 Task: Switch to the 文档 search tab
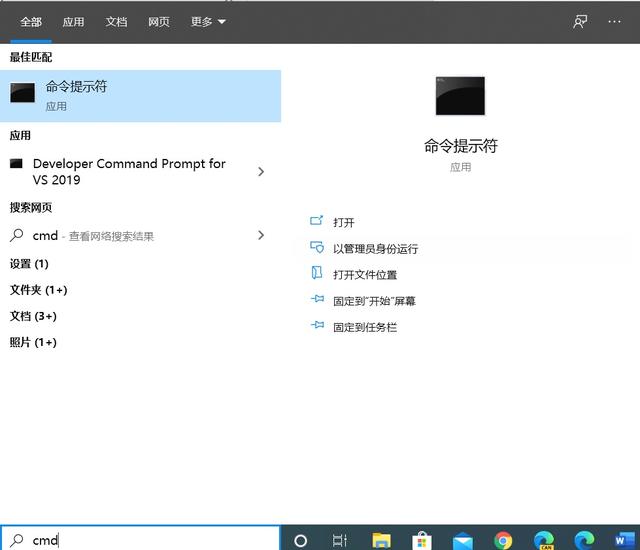click(116, 22)
